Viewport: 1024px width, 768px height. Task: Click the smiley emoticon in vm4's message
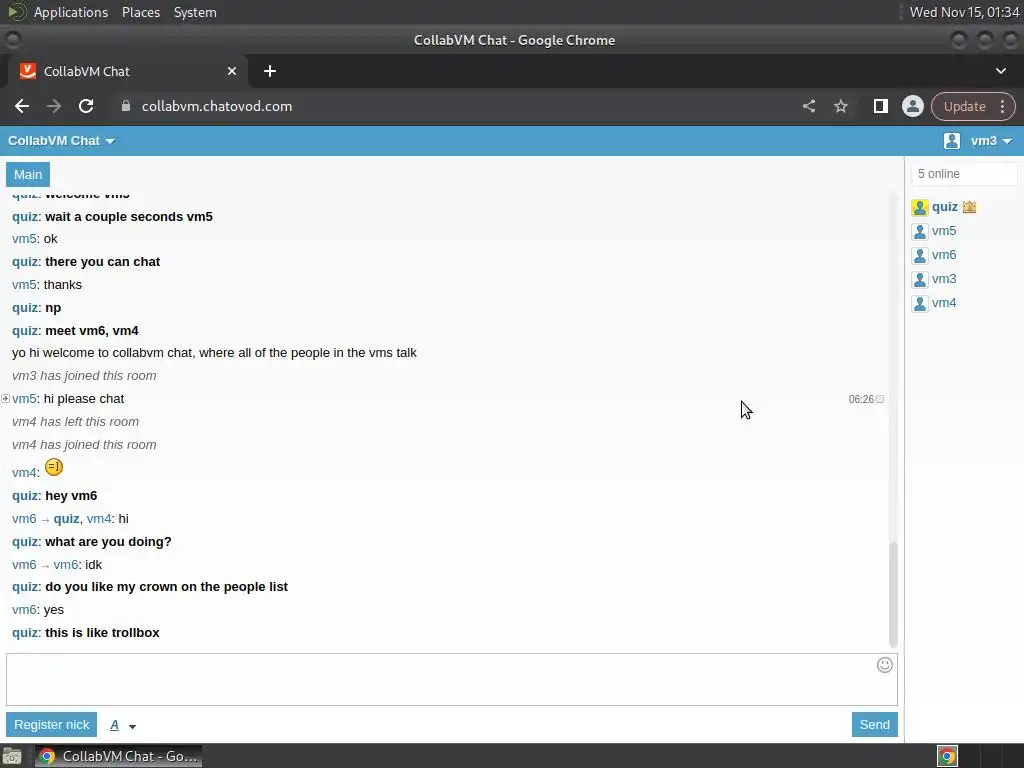54,468
